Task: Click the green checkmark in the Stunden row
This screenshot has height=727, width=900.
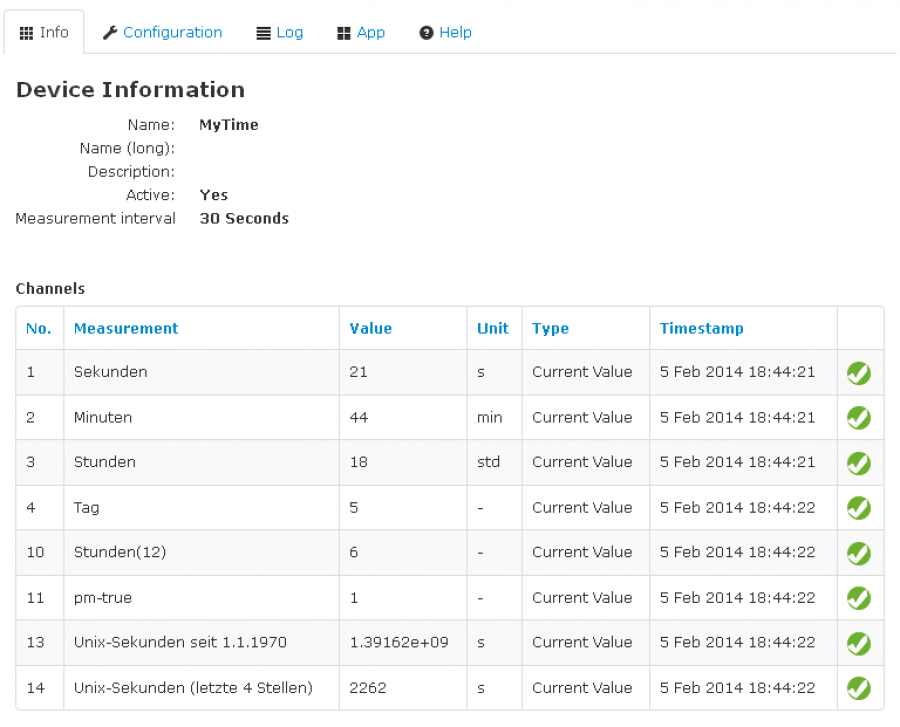Action: pyautogui.click(x=858, y=463)
